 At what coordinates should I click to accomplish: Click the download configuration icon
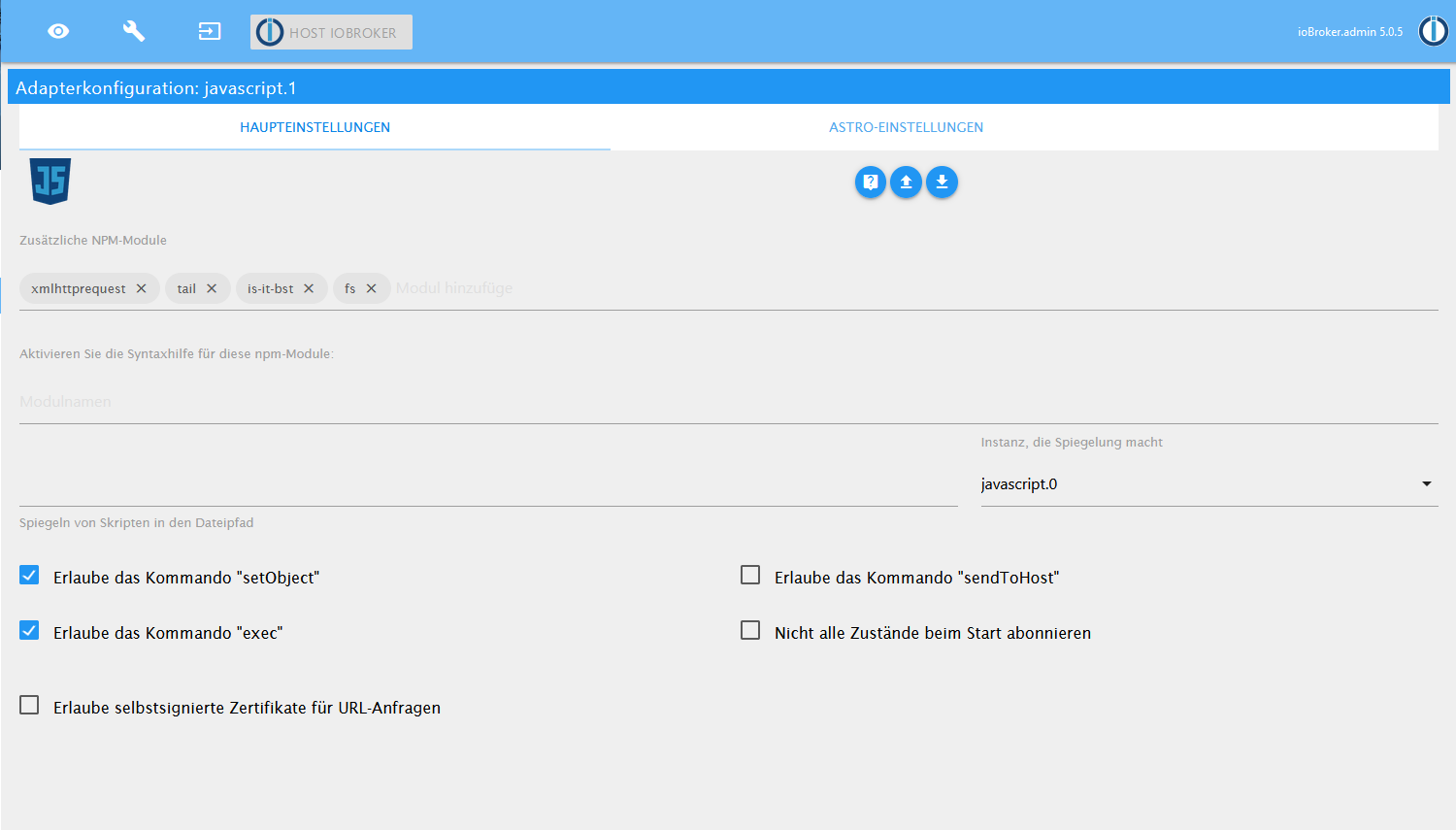click(x=942, y=182)
